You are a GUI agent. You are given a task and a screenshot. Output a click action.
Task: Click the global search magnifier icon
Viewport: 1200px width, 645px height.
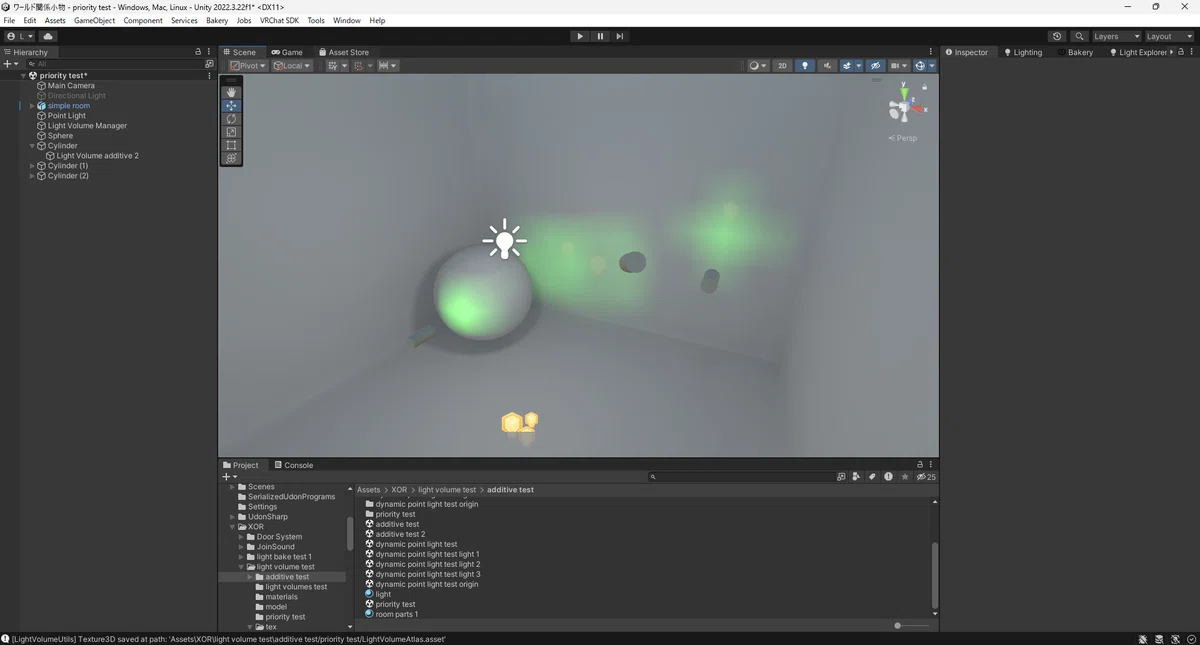1079,36
